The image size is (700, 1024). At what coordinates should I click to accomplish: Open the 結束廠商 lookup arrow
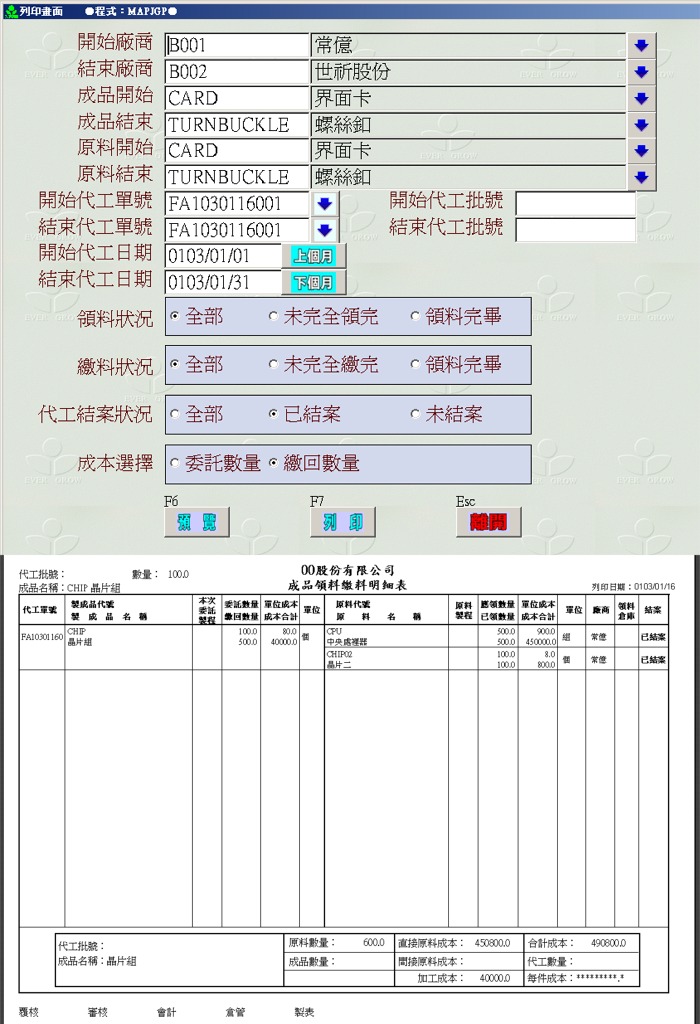[x=641, y=72]
